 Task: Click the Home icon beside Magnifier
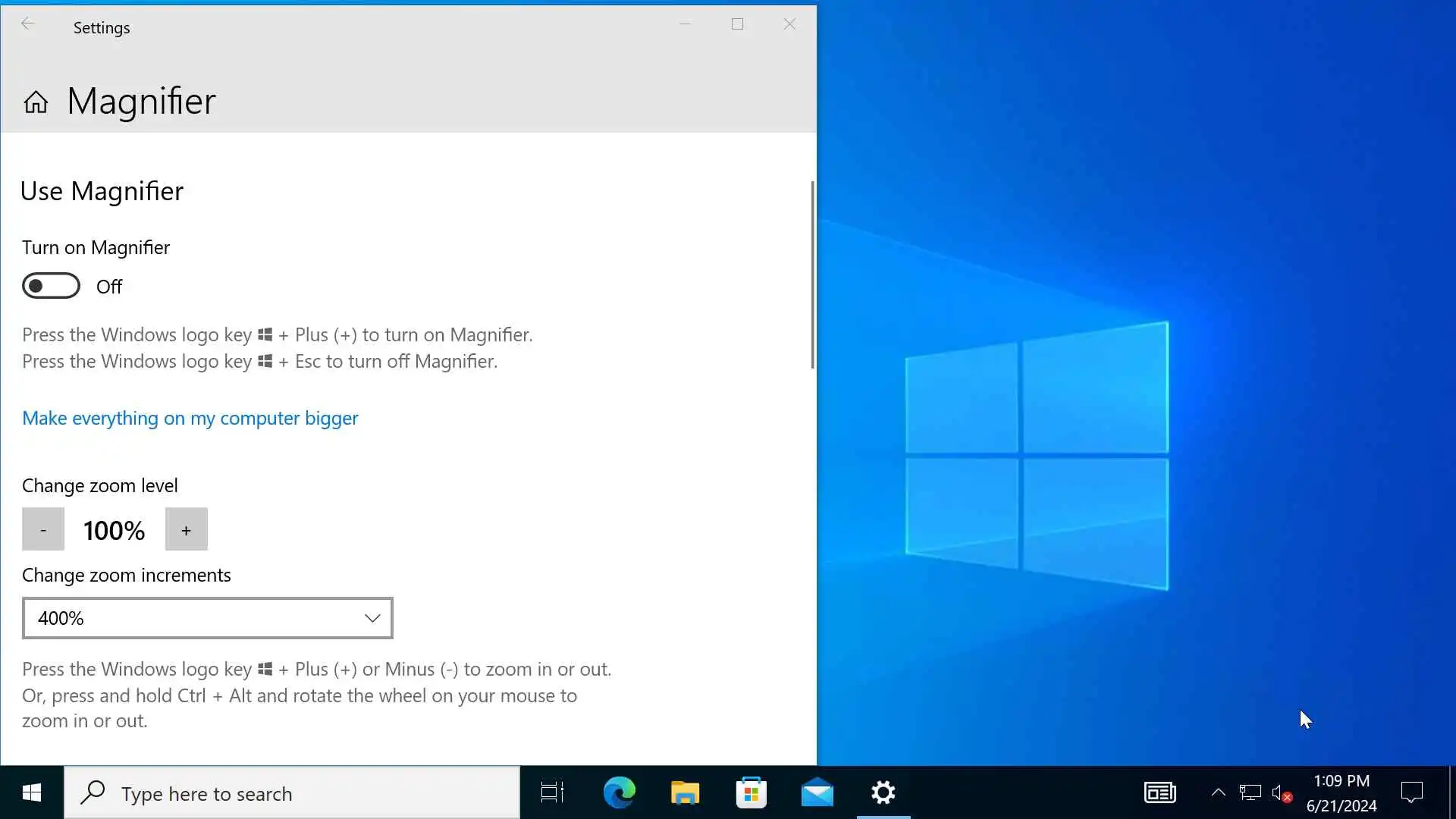point(36,102)
